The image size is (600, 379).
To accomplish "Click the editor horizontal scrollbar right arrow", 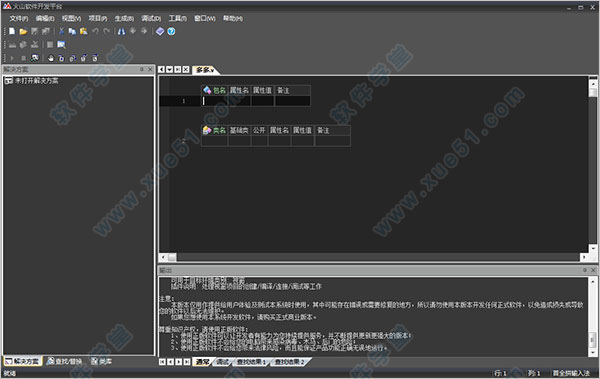I will [584, 257].
